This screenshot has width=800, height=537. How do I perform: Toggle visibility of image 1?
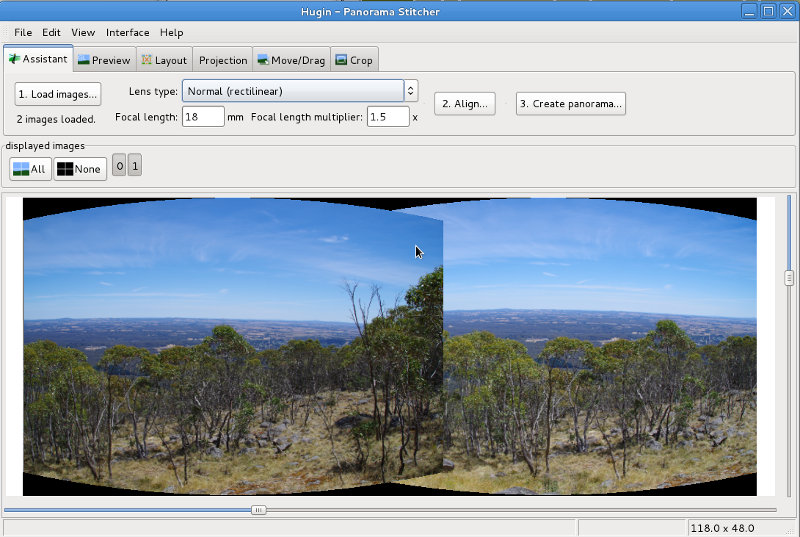[x=135, y=165]
